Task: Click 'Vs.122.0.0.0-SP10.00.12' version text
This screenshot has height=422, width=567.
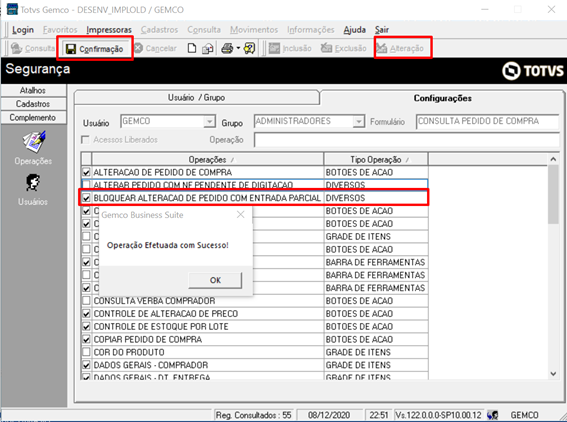Action: point(438,415)
